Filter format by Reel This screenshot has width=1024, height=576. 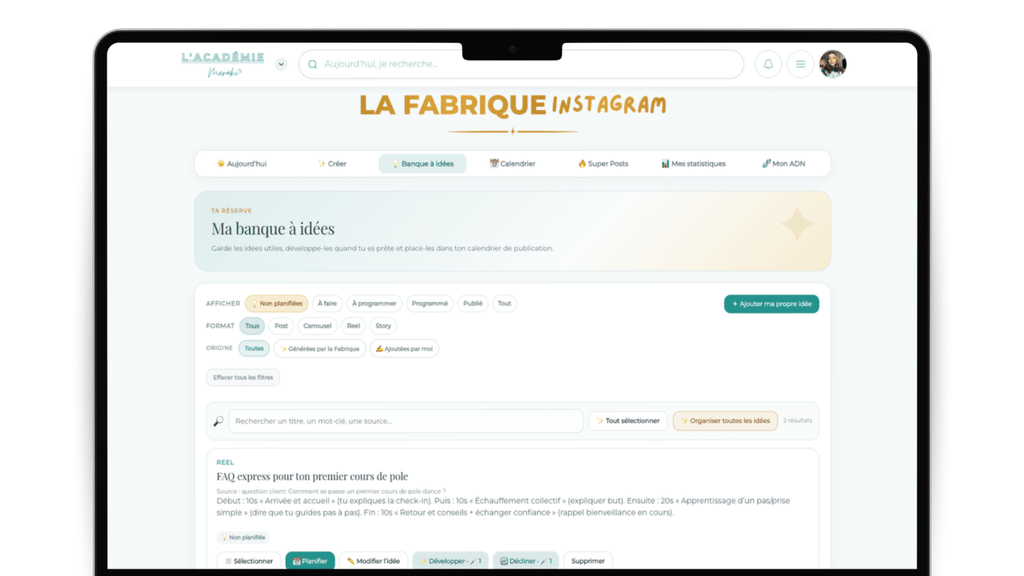[353, 326]
